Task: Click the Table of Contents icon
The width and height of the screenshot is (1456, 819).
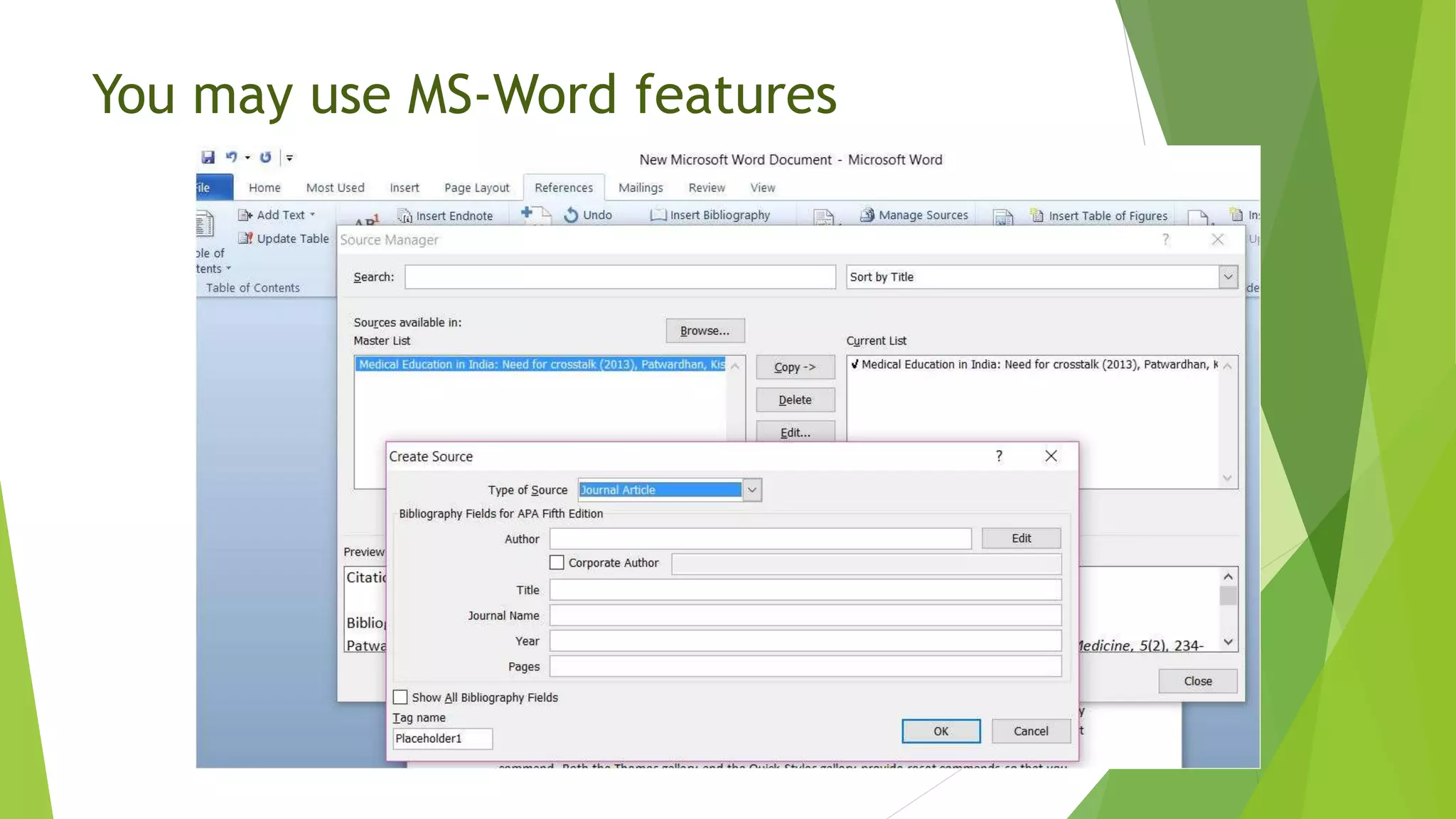Action: tap(204, 224)
